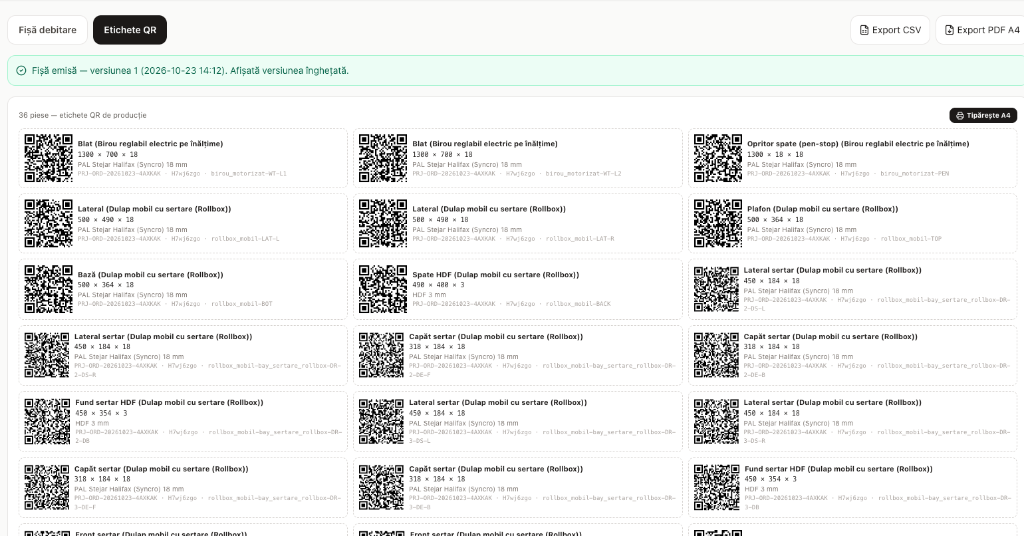Click the QR code of Capăt sertar DR-2-DE-B

(x=716, y=355)
